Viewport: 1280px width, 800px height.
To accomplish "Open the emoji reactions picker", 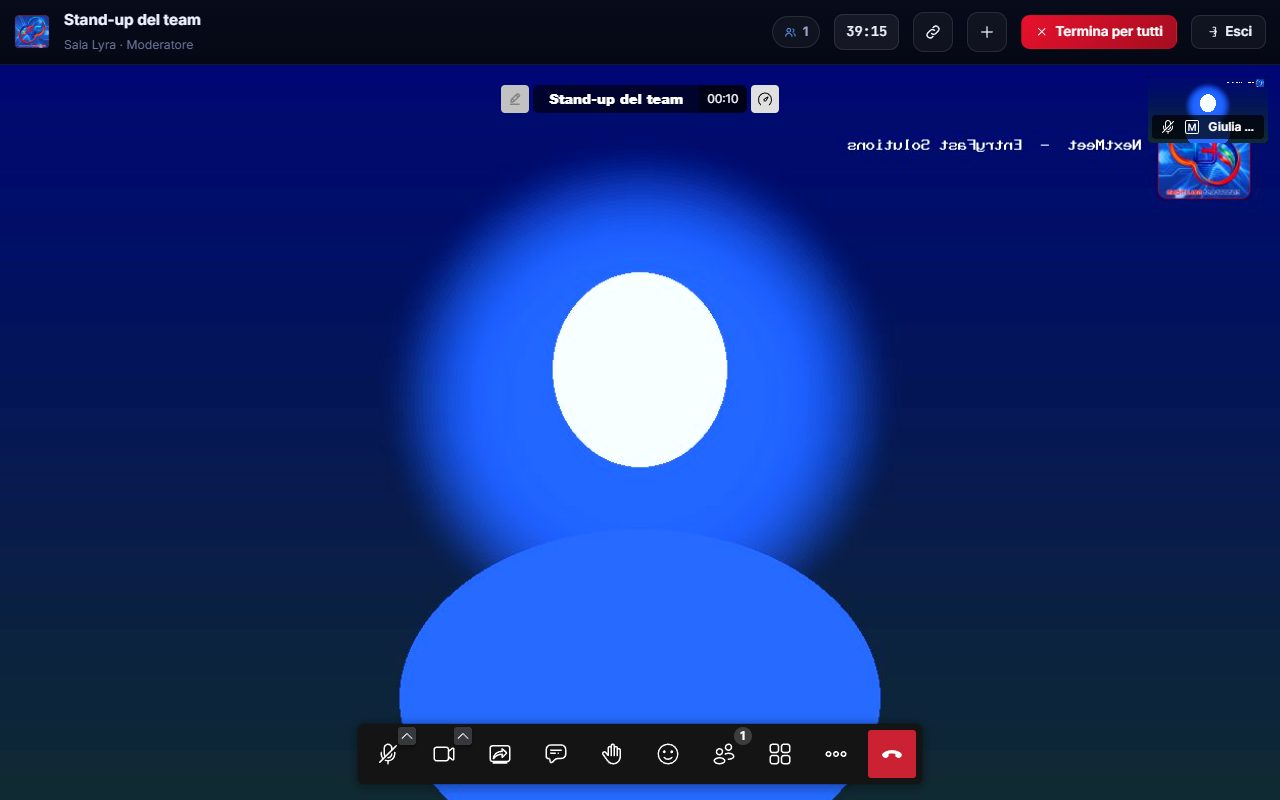I will 668,754.
